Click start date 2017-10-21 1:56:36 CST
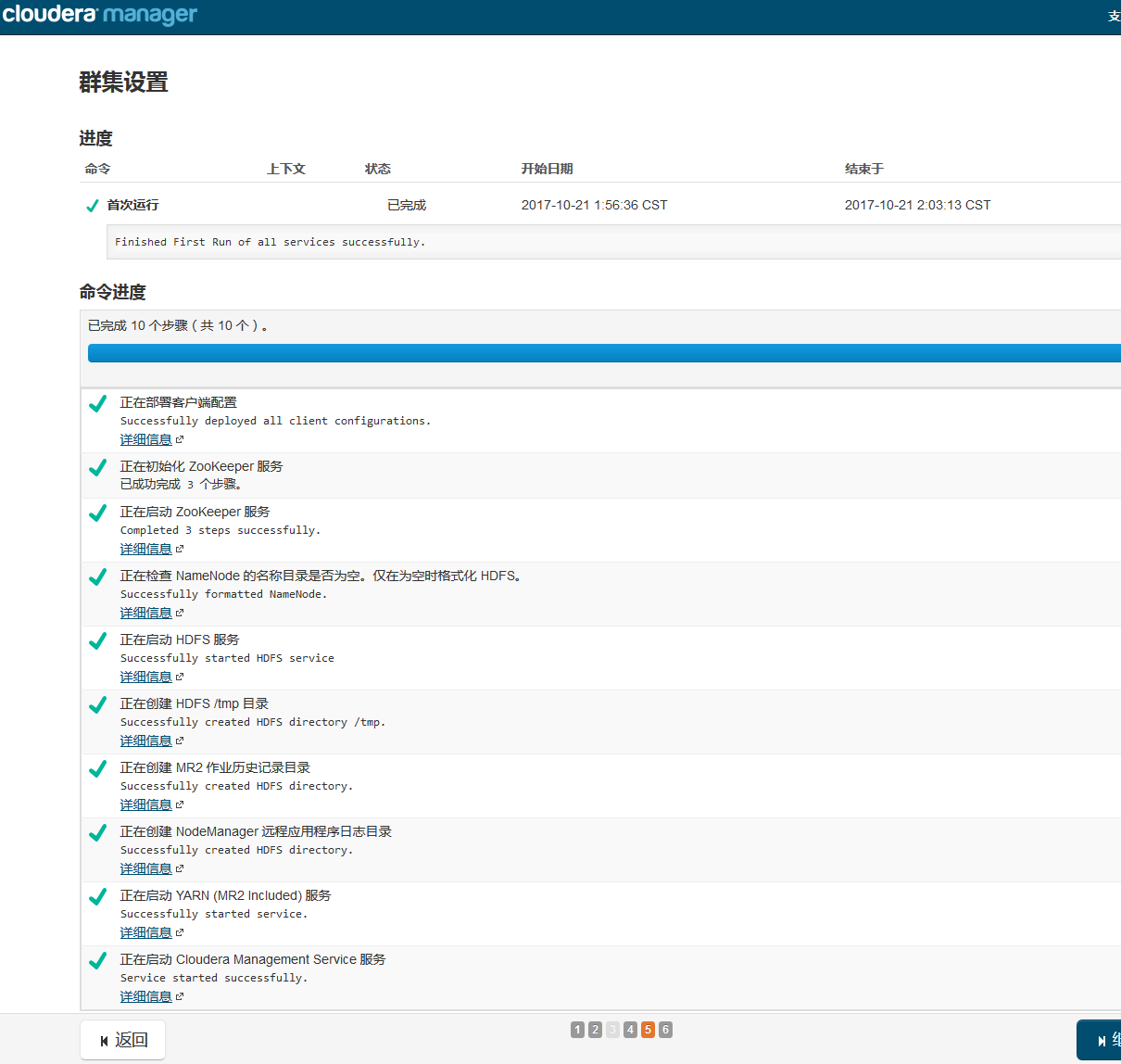This screenshot has height=1064, width=1121. click(594, 205)
